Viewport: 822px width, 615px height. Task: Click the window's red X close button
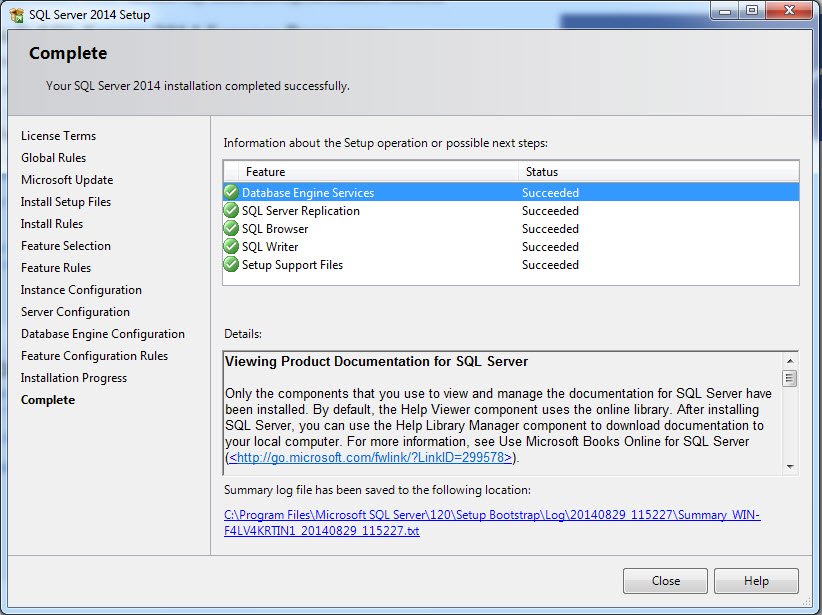(x=789, y=10)
